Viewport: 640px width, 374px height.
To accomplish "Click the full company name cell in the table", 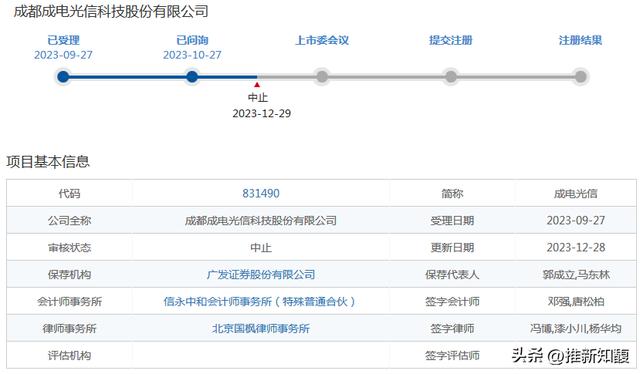I will (x=261, y=220).
